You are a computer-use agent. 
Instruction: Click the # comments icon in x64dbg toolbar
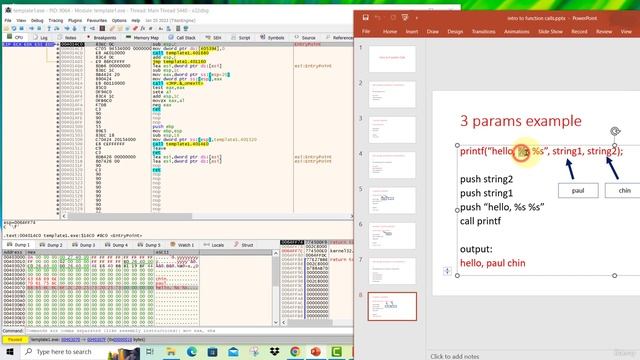[151, 29]
